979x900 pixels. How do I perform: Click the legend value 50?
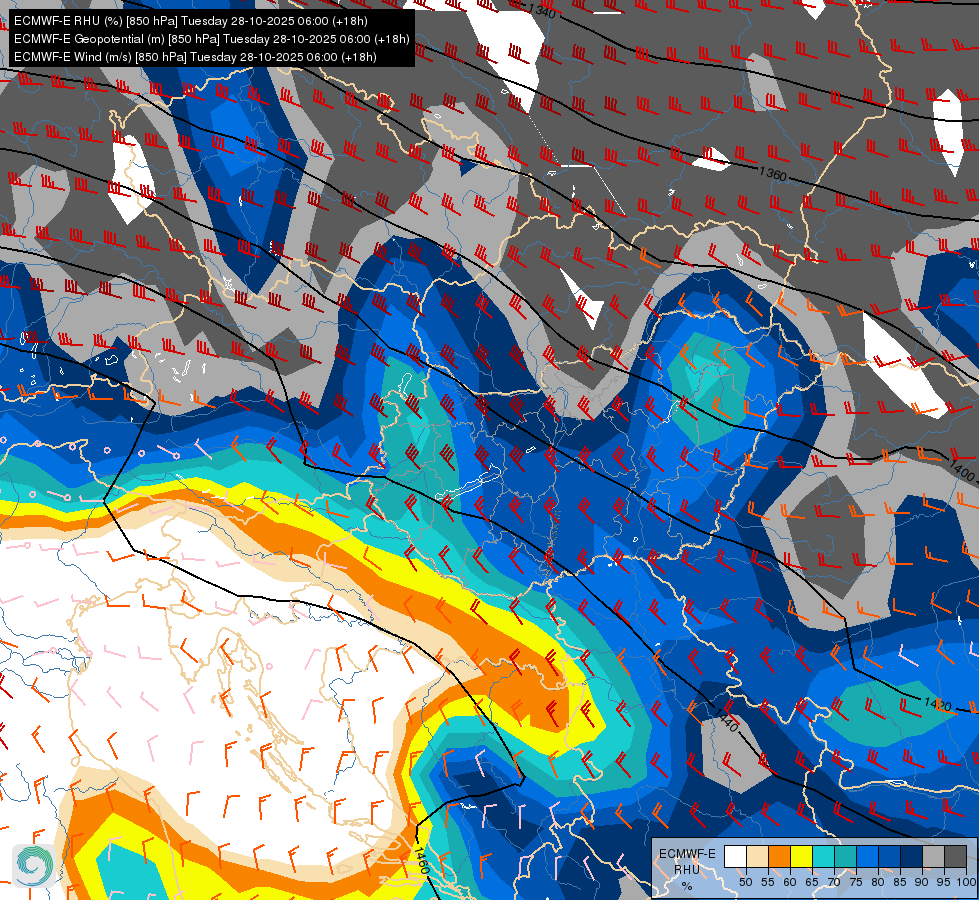click(745, 882)
